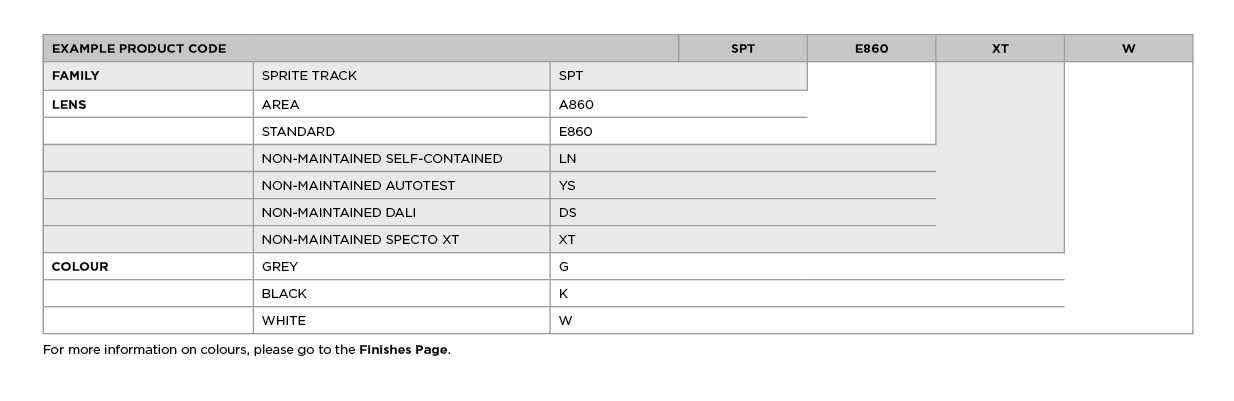Click the AREA lens option
This screenshot has width=1234, height=401.
[x=280, y=104]
